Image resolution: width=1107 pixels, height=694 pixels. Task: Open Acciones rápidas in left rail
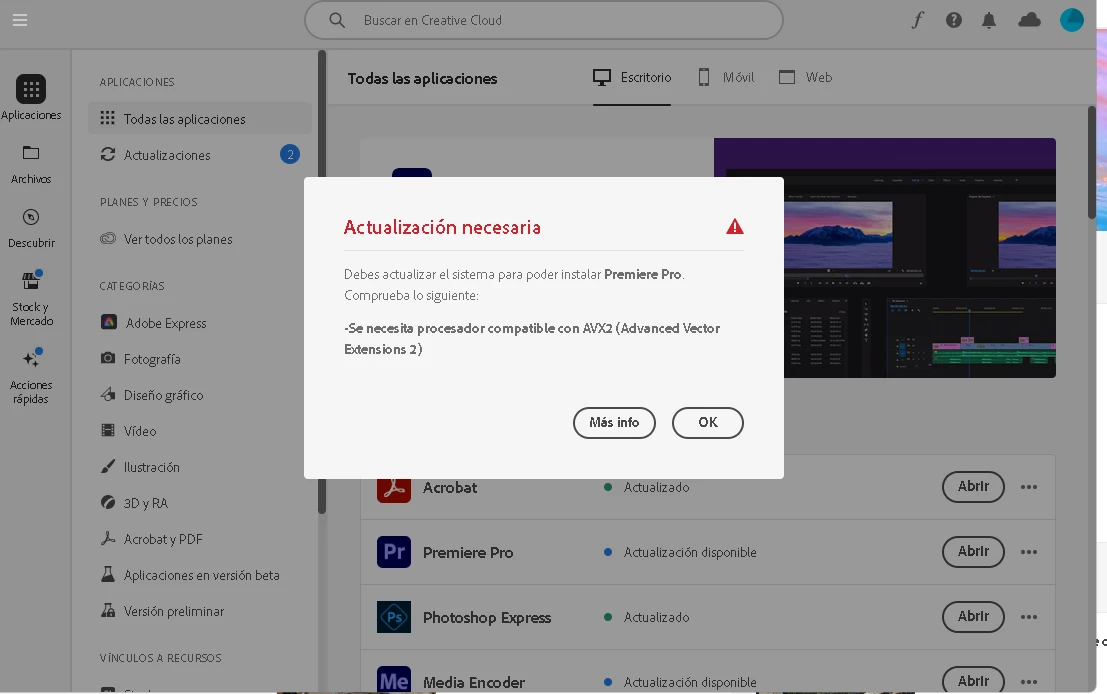click(x=31, y=376)
